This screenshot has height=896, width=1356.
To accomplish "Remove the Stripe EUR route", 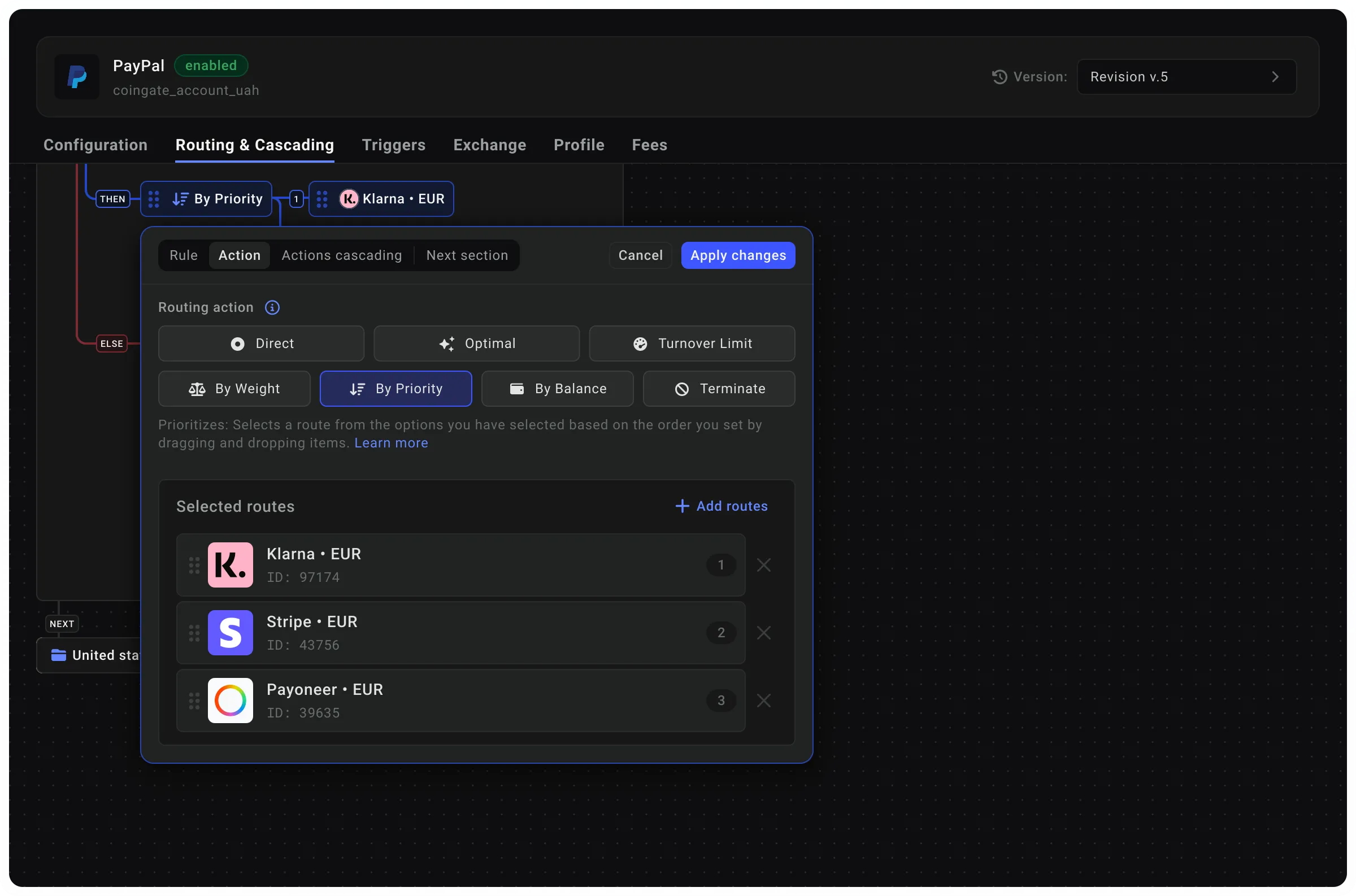I will [764, 633].
